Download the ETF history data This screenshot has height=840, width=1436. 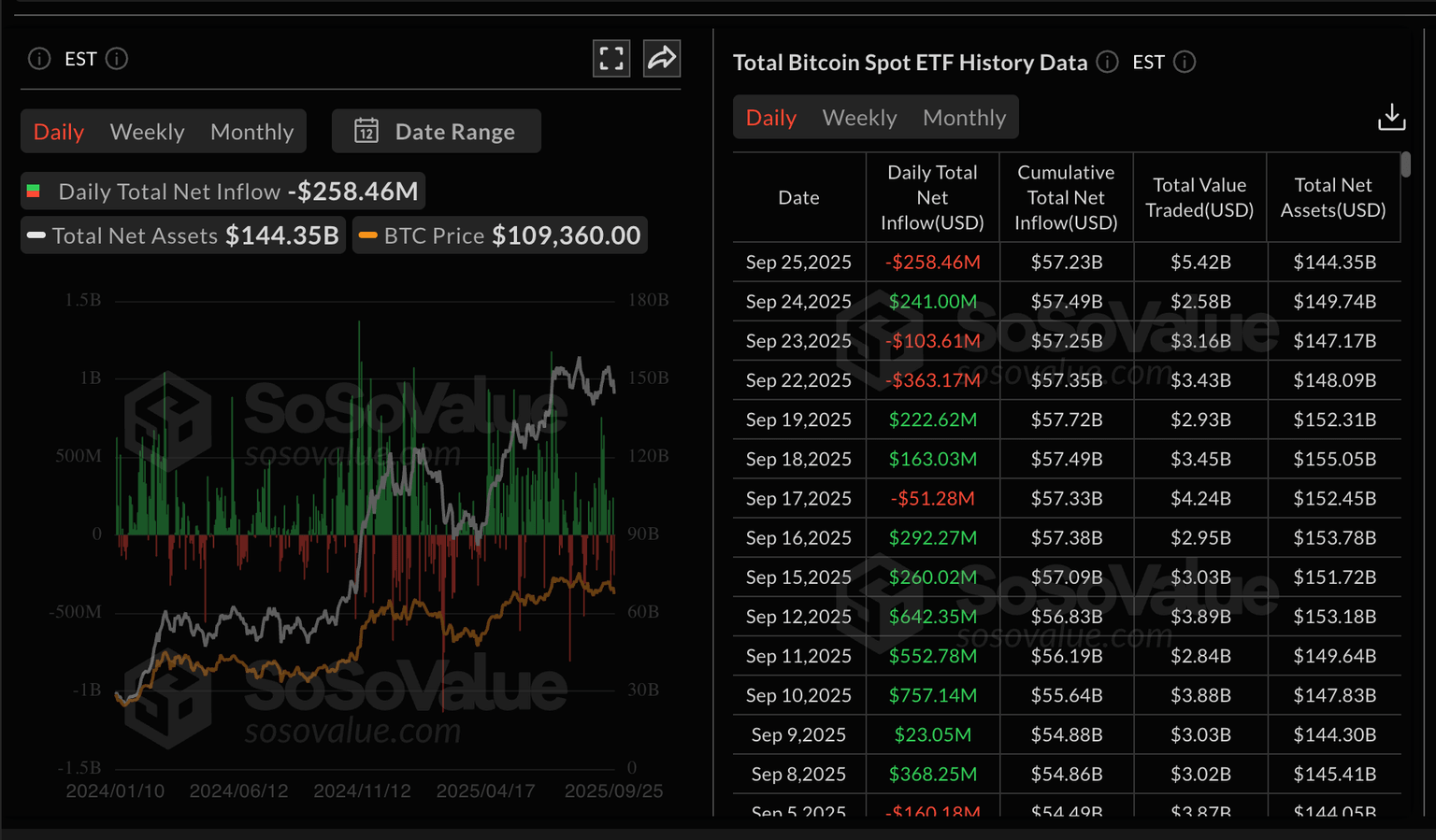[1391, 118]
